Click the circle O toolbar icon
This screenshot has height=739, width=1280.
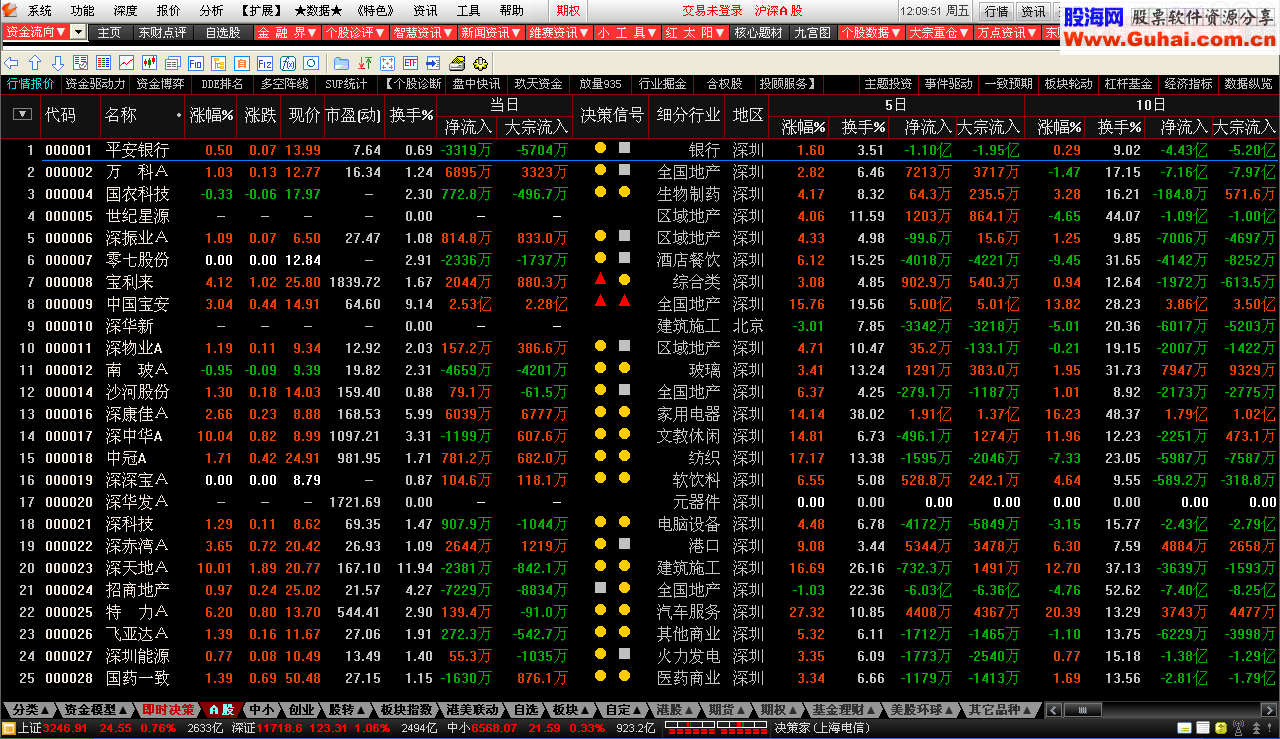click(311, 62)
